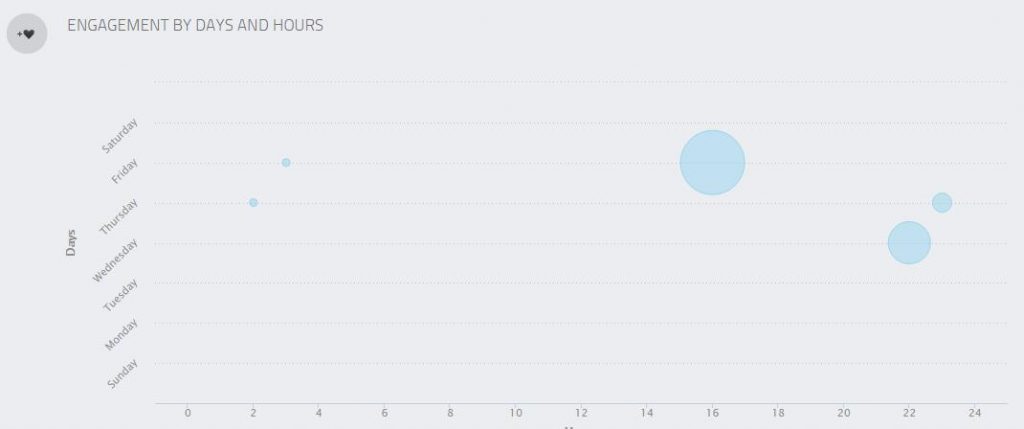Click the Engagement by Days and Hours title
Viewport: 1024px width, 429px height.
195,26
